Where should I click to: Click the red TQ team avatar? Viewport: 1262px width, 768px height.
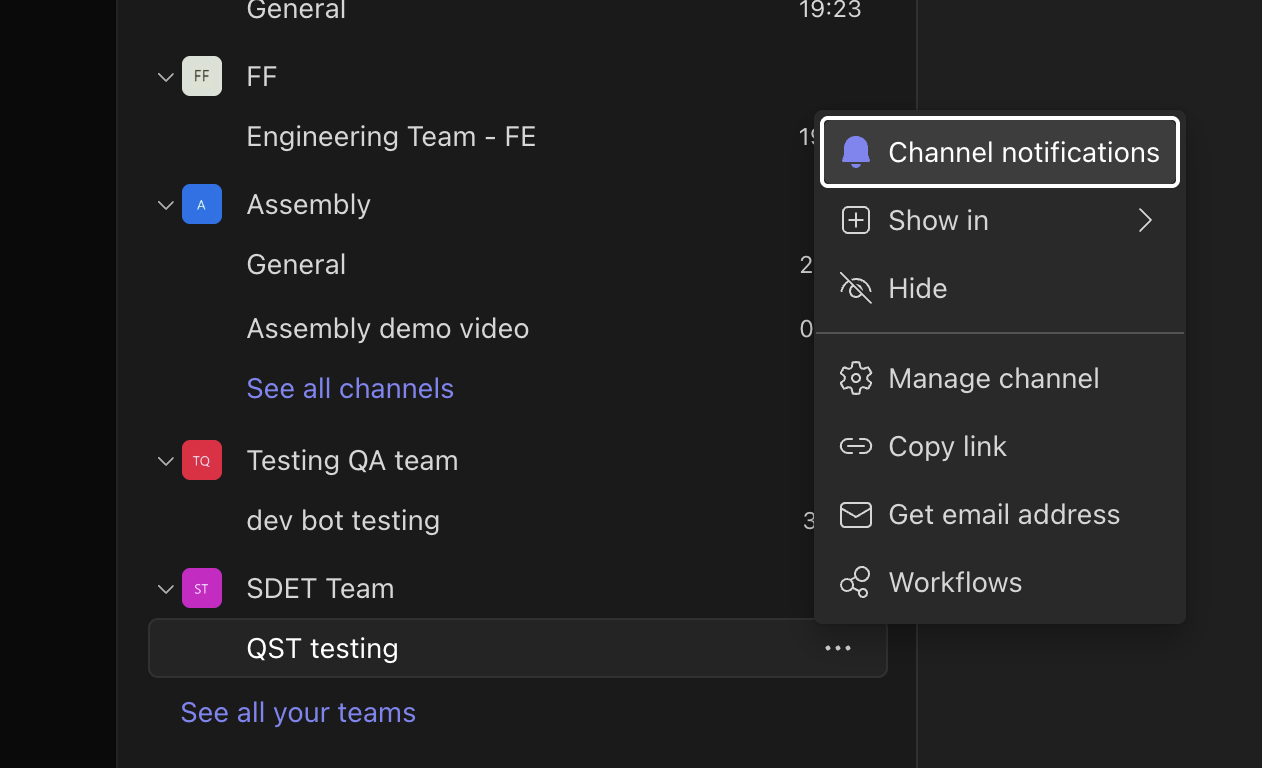click(202, 460)
